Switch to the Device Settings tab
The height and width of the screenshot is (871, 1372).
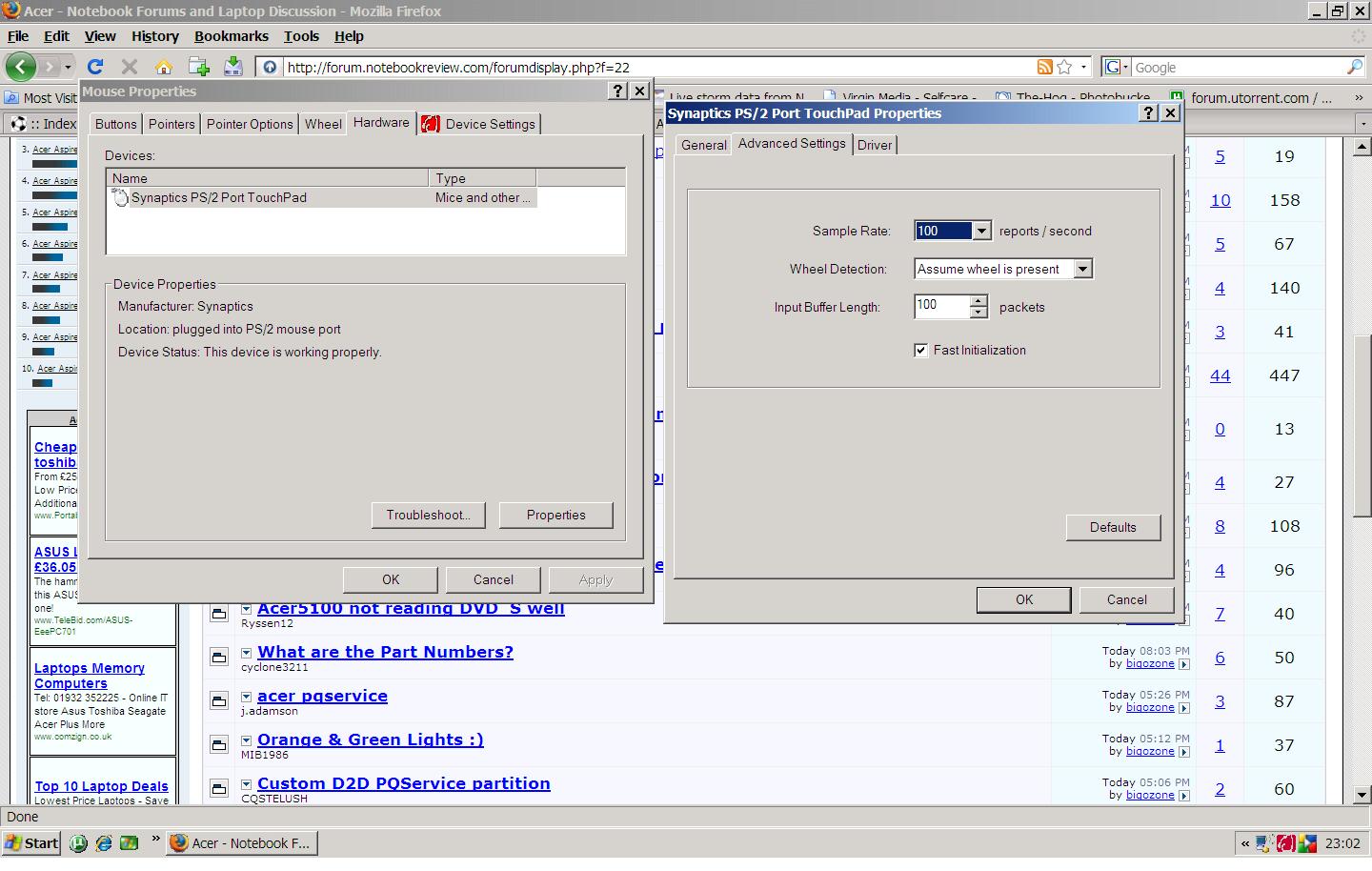(x=479, y=124)
